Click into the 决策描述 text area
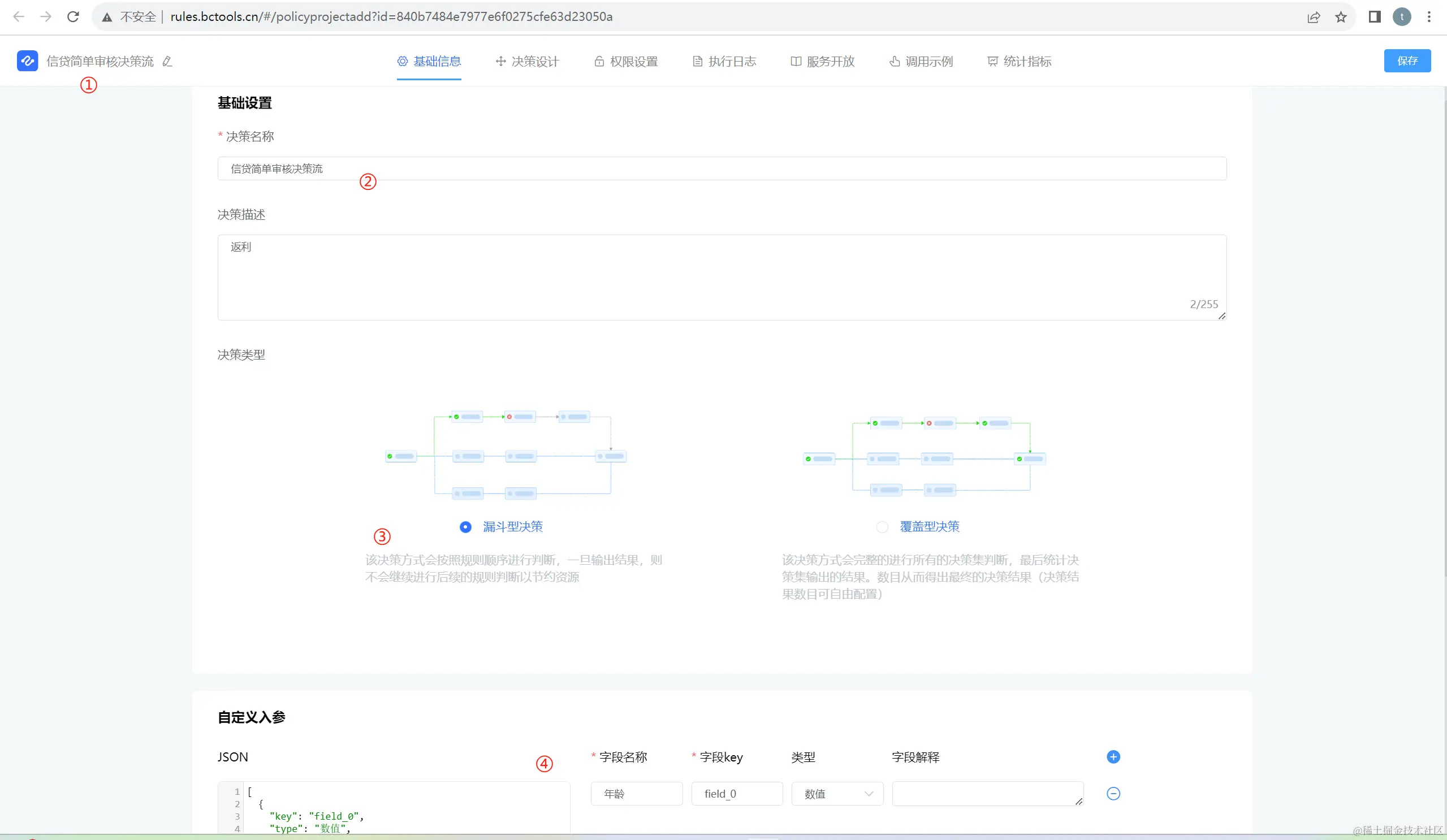 (721, 278)
